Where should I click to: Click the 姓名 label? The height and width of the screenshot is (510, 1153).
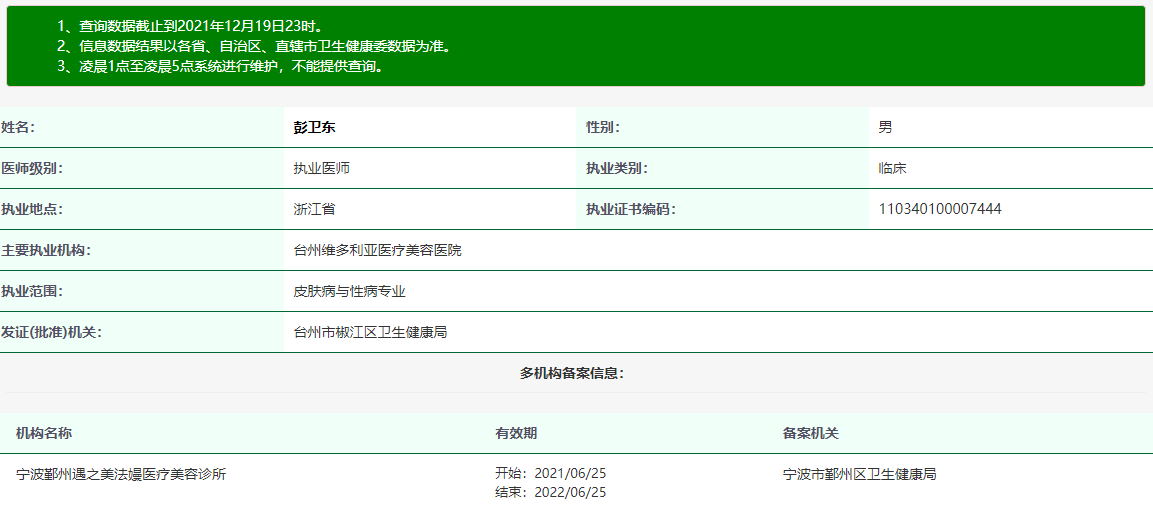click(x=18, y=127)
